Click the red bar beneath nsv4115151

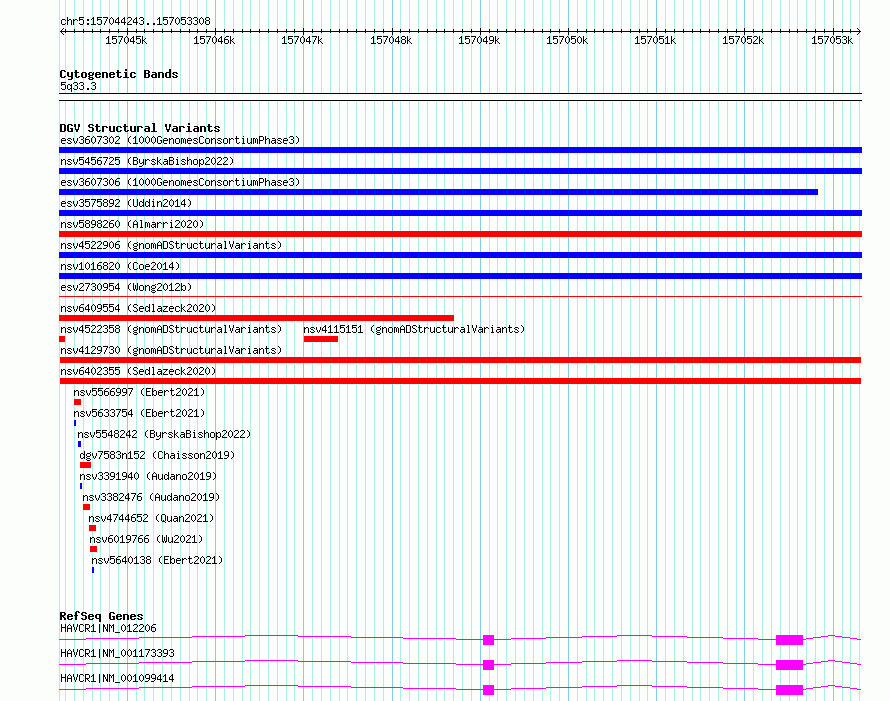[321, 339]
